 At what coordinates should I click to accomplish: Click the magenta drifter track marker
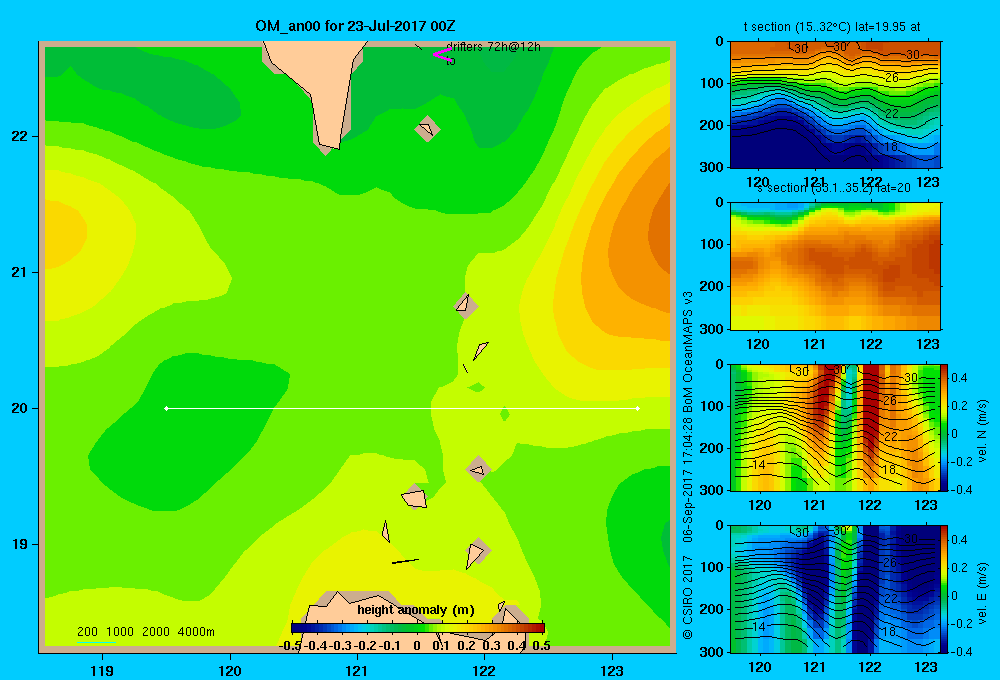pyautogui.click(x=442, y=54)
